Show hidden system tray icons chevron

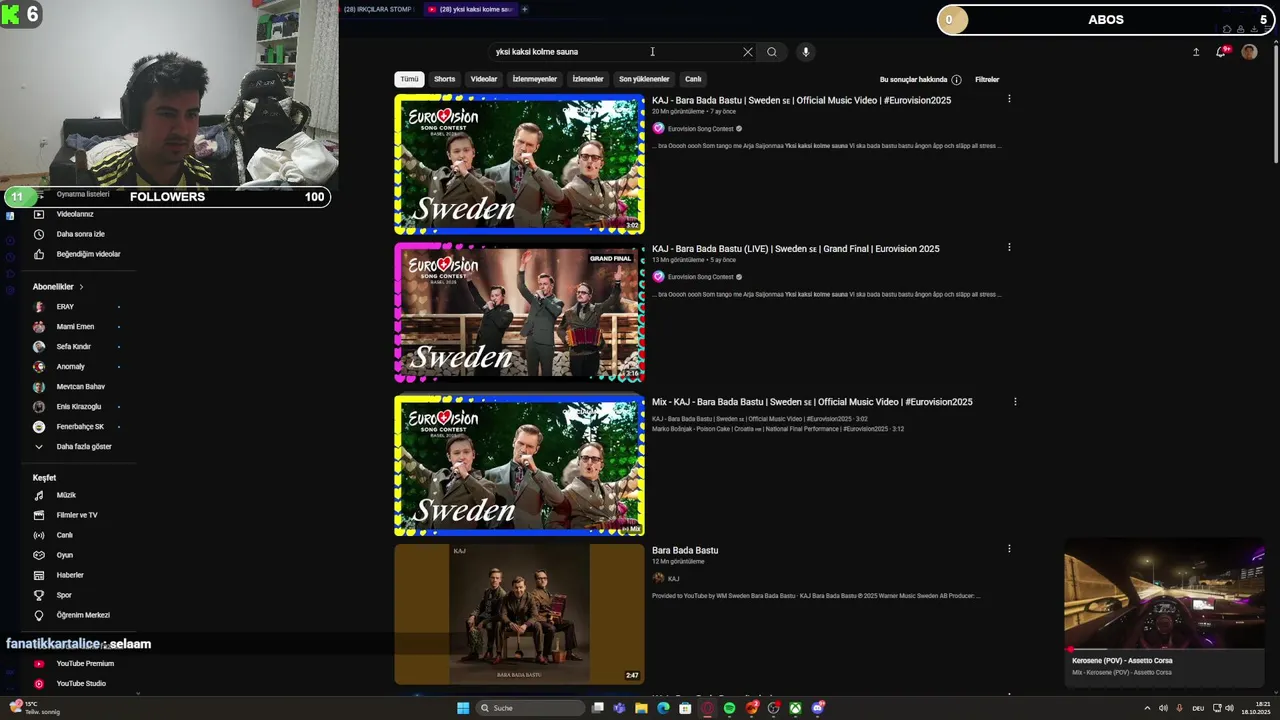pyautogui.click(x=1147, y=708)
